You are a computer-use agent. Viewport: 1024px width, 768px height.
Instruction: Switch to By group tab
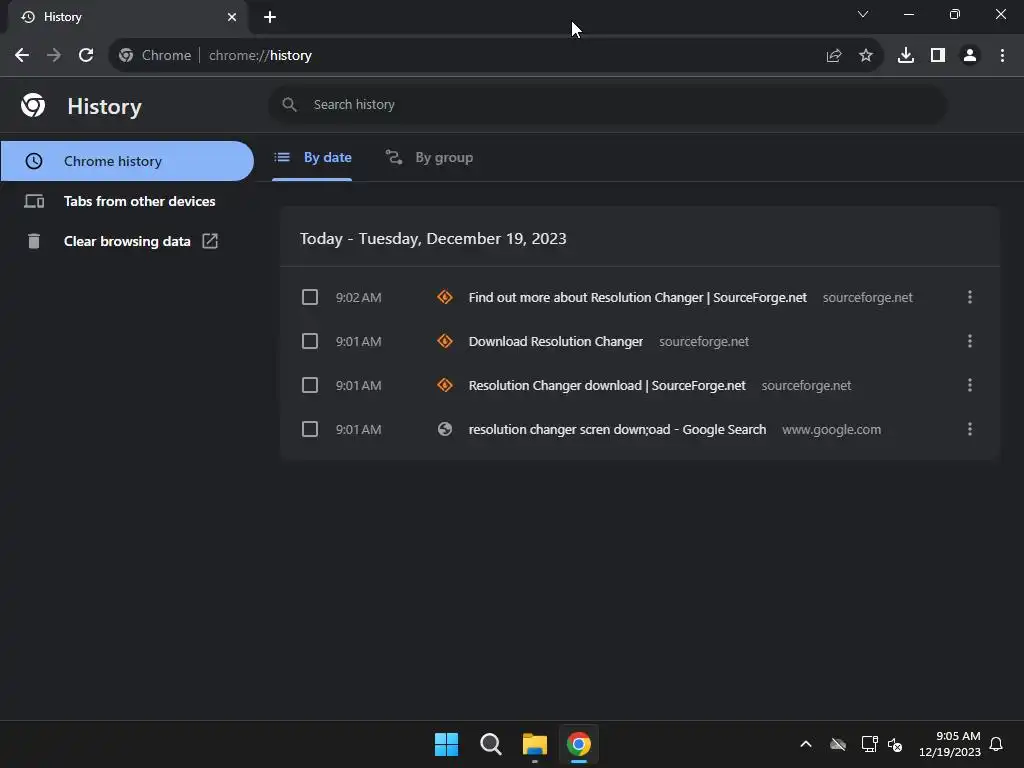429,157
